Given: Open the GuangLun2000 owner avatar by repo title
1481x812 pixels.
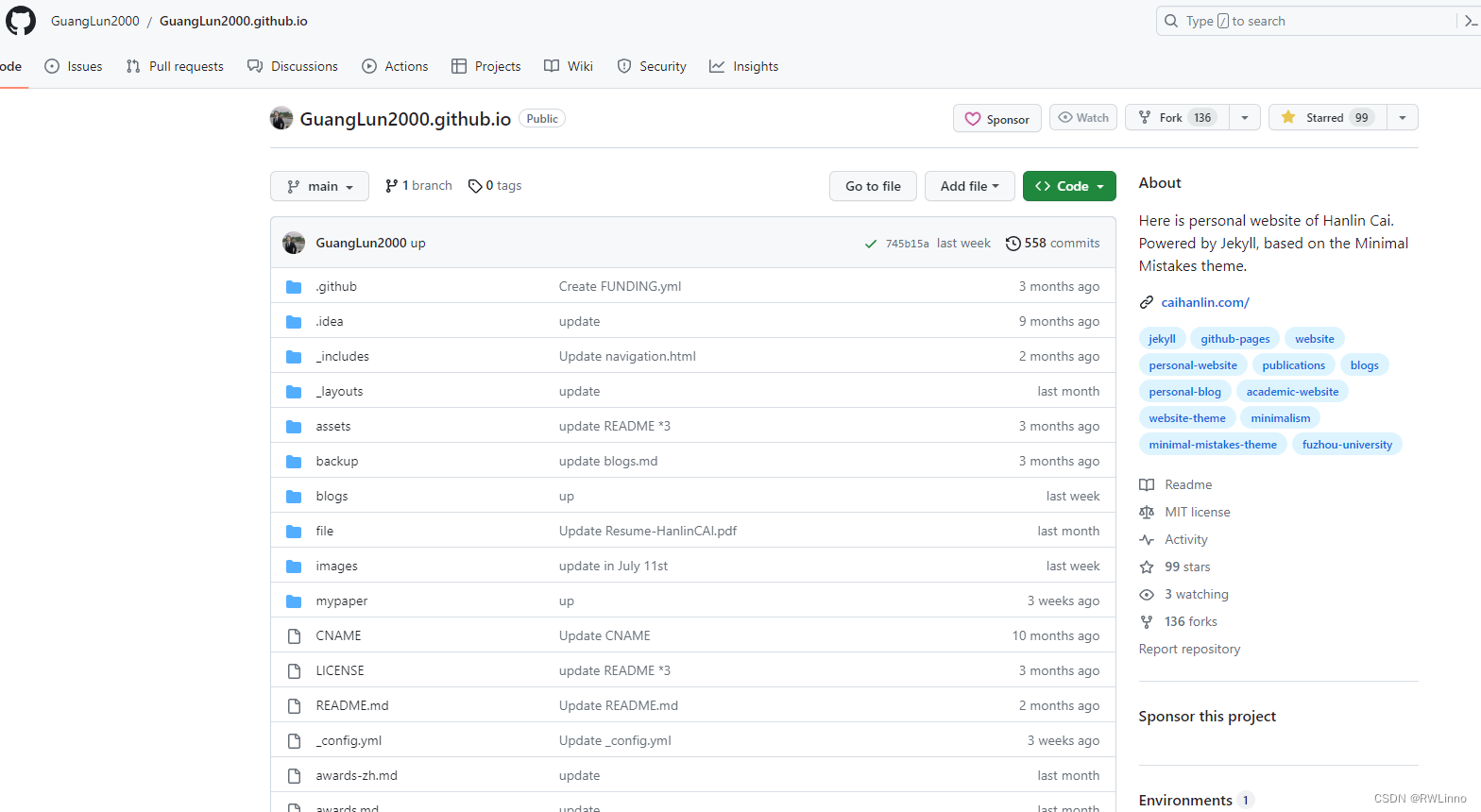Looking at the screenshot, I should [281, 118].
